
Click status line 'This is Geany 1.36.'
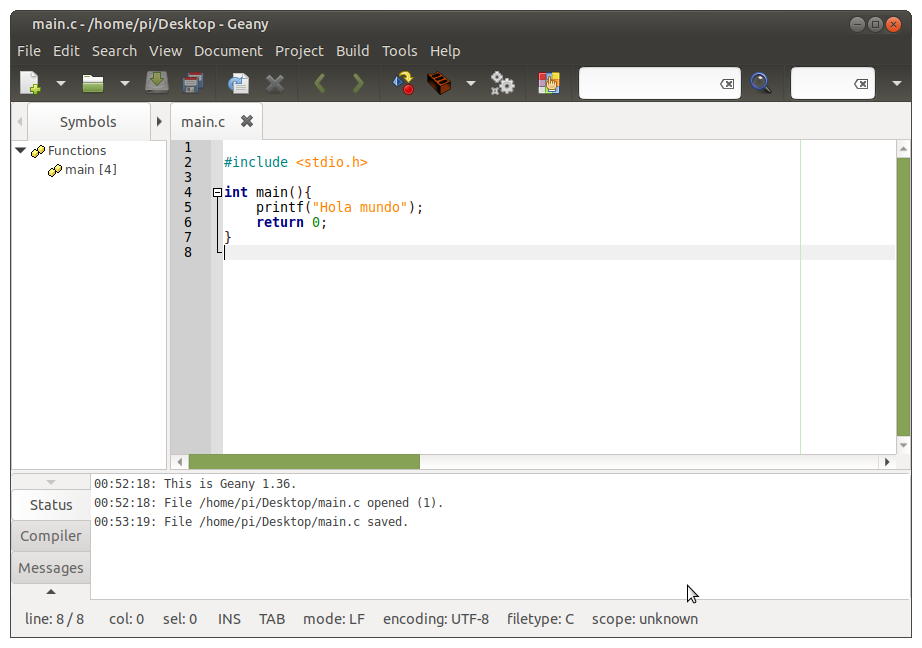[x=195, y=484]
